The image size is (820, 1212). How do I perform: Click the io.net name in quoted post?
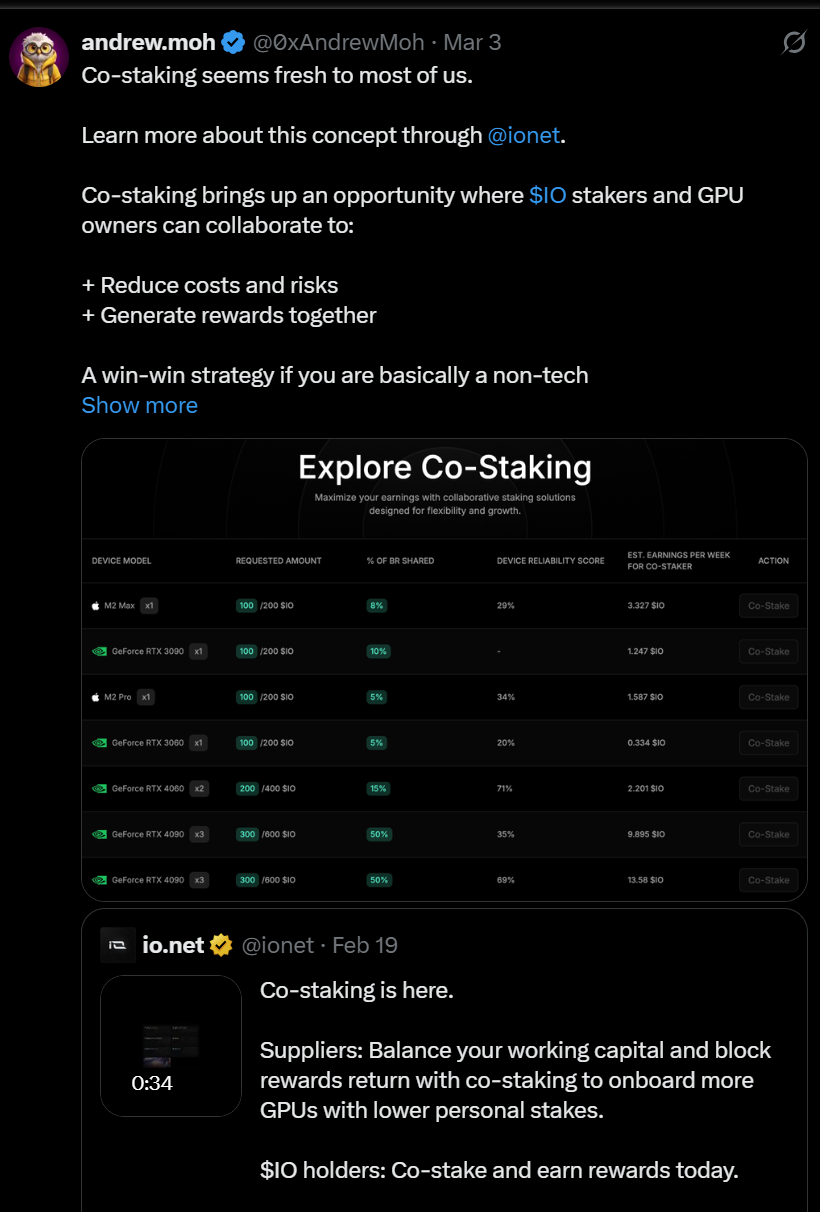click(x=172, y=945)
